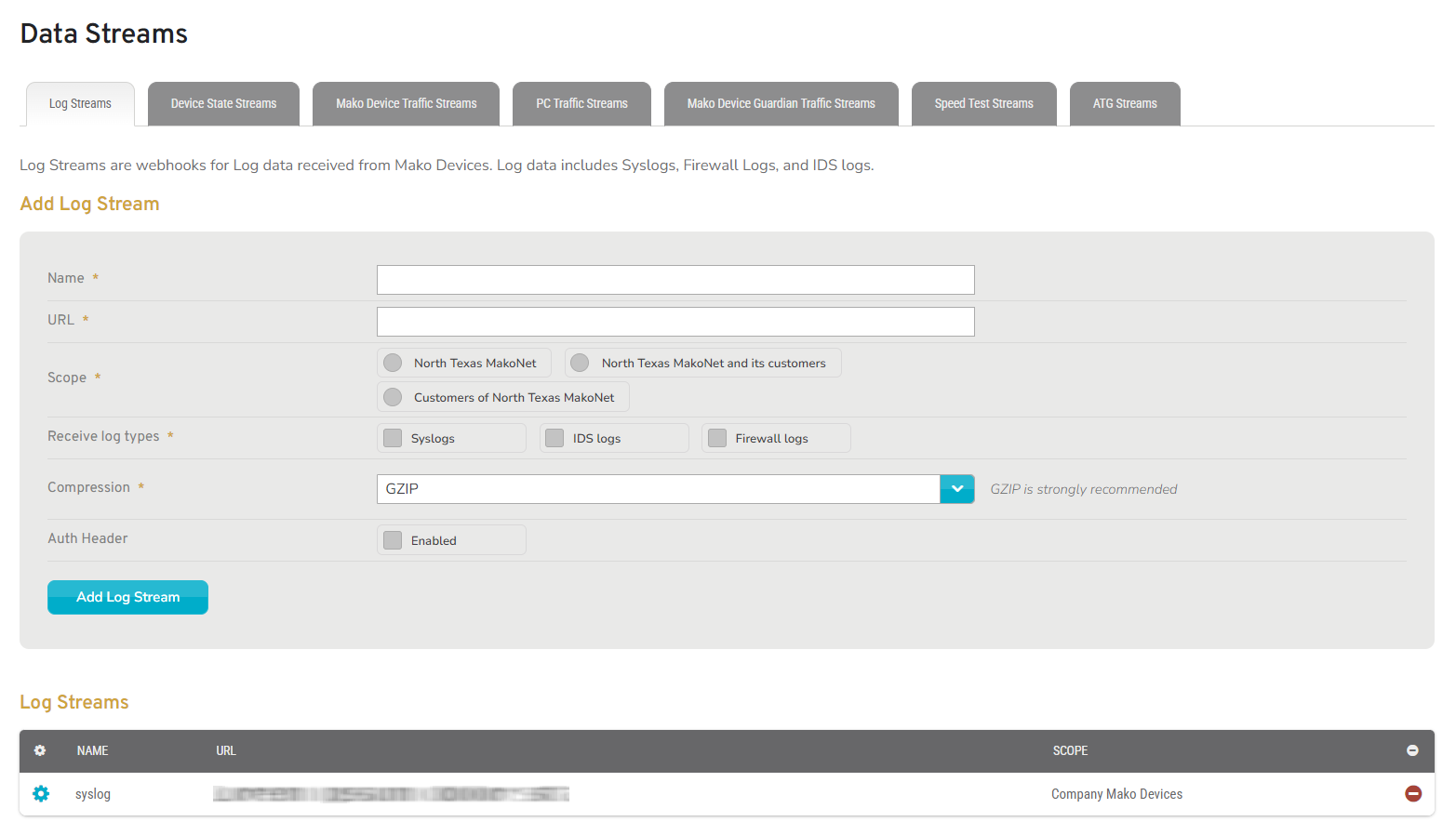Select the North Texas MakoNet scope
1456x835 pixels.
(392, 363)
